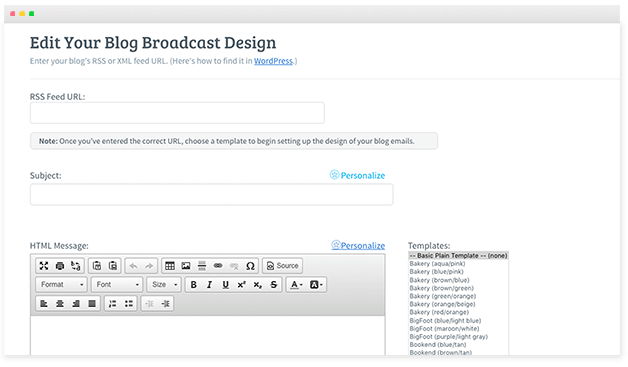Select the Bakery (aqua/pink) template
Viewport: 628px width, 367px height.
pos(458,264)
